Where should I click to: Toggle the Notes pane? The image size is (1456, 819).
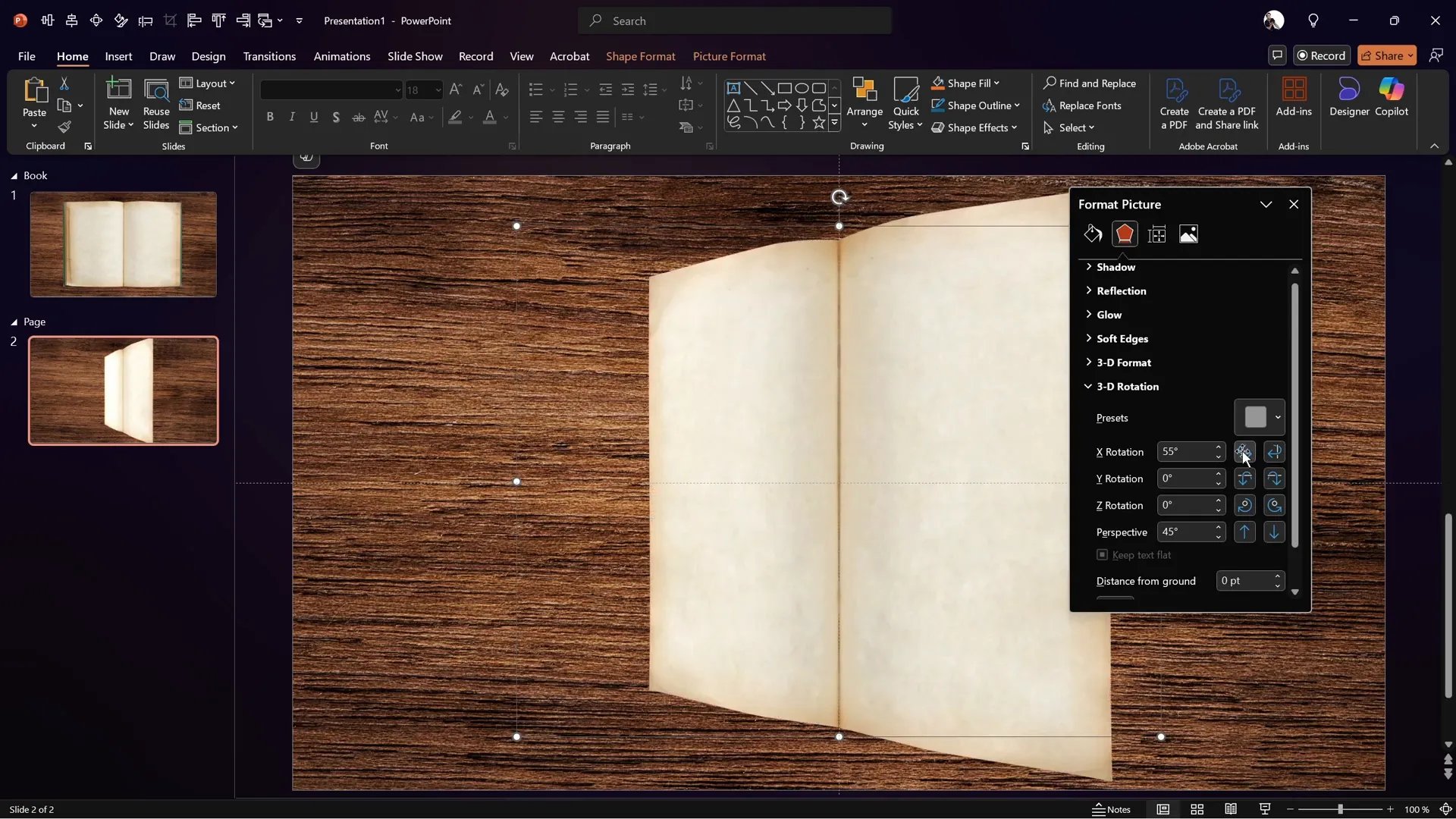click(x=1112, y=809)
